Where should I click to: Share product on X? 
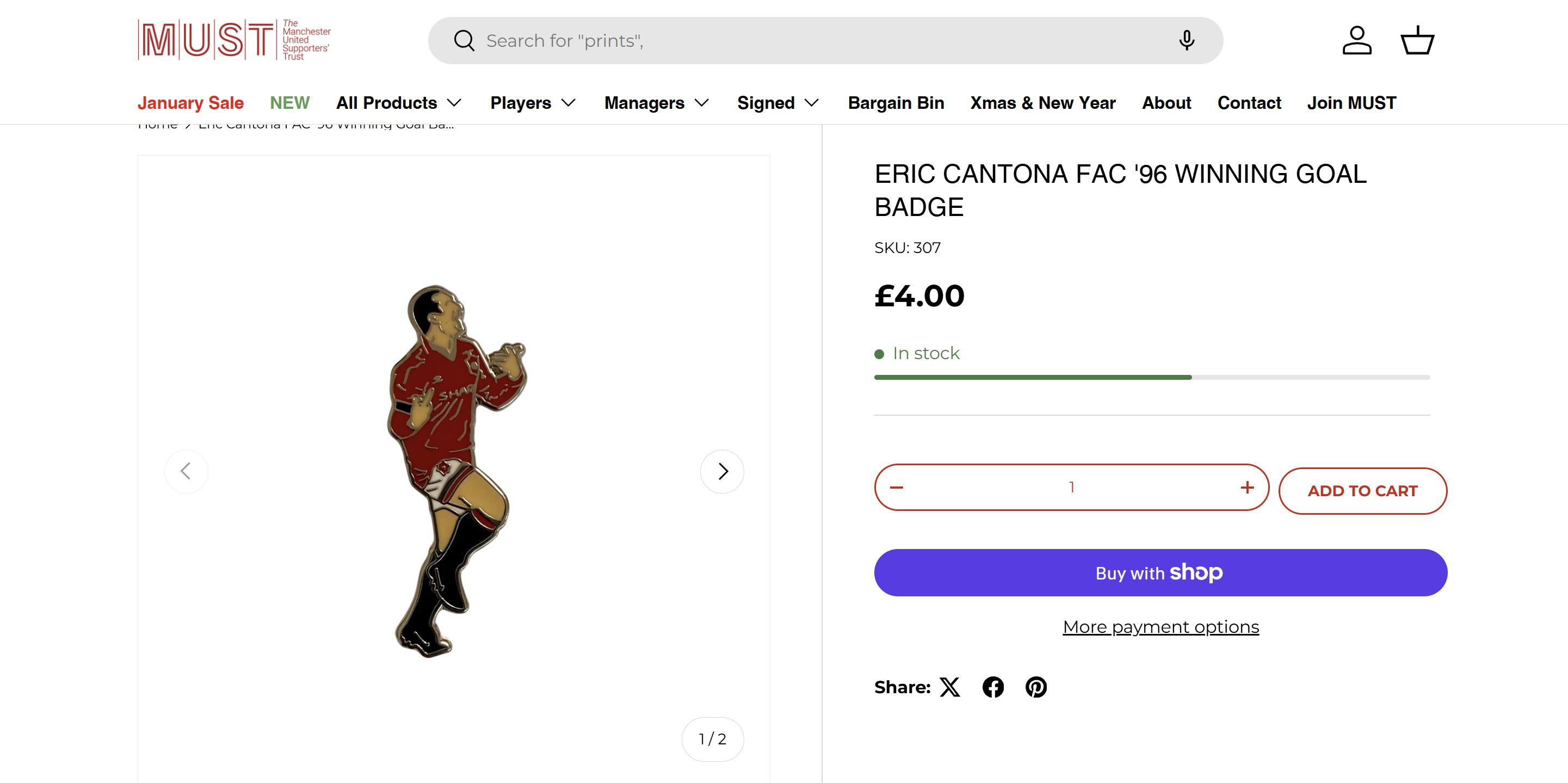click(949, 687)
